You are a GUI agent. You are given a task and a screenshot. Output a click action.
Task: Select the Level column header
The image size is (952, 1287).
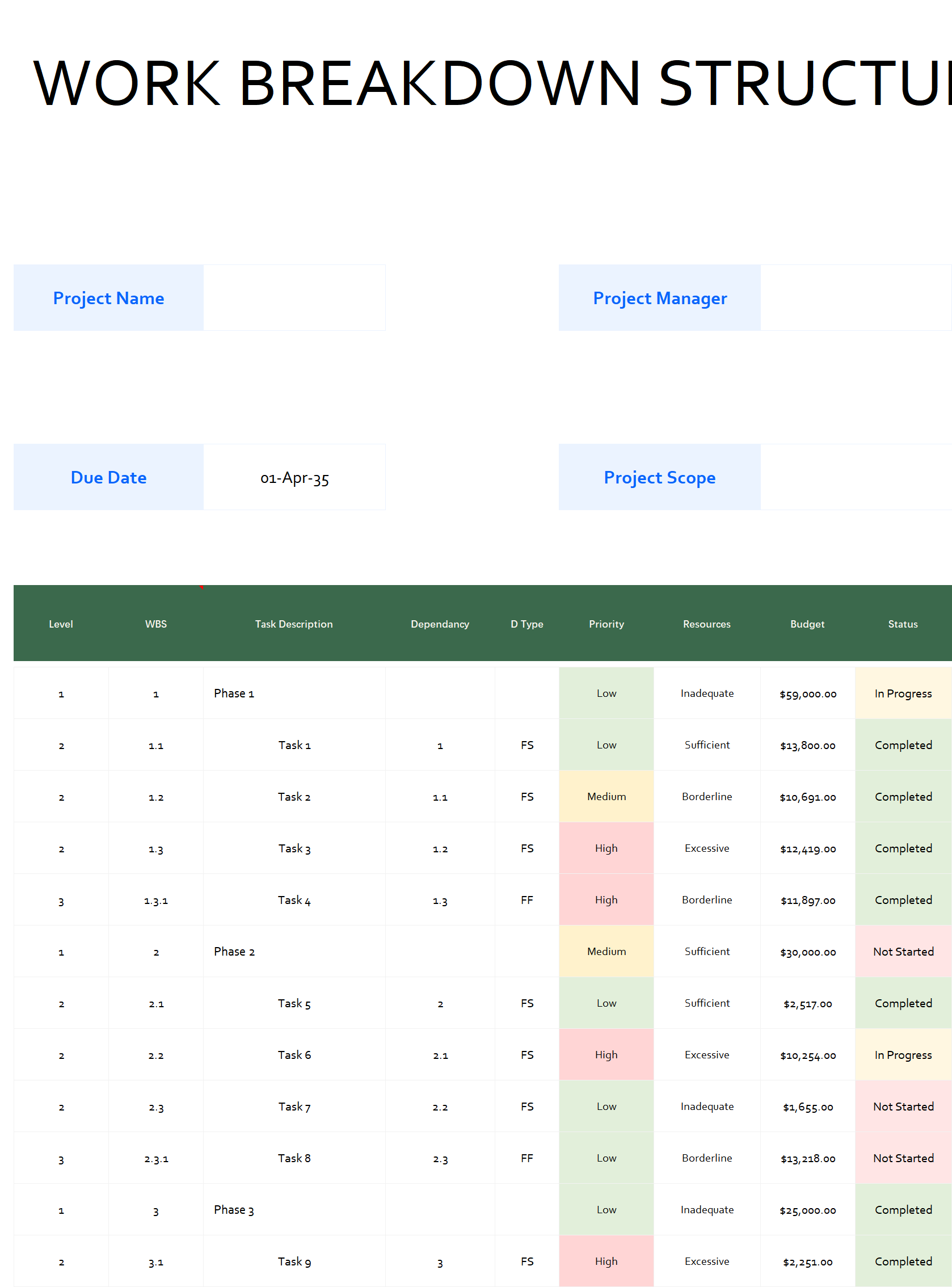coord(61,624)
